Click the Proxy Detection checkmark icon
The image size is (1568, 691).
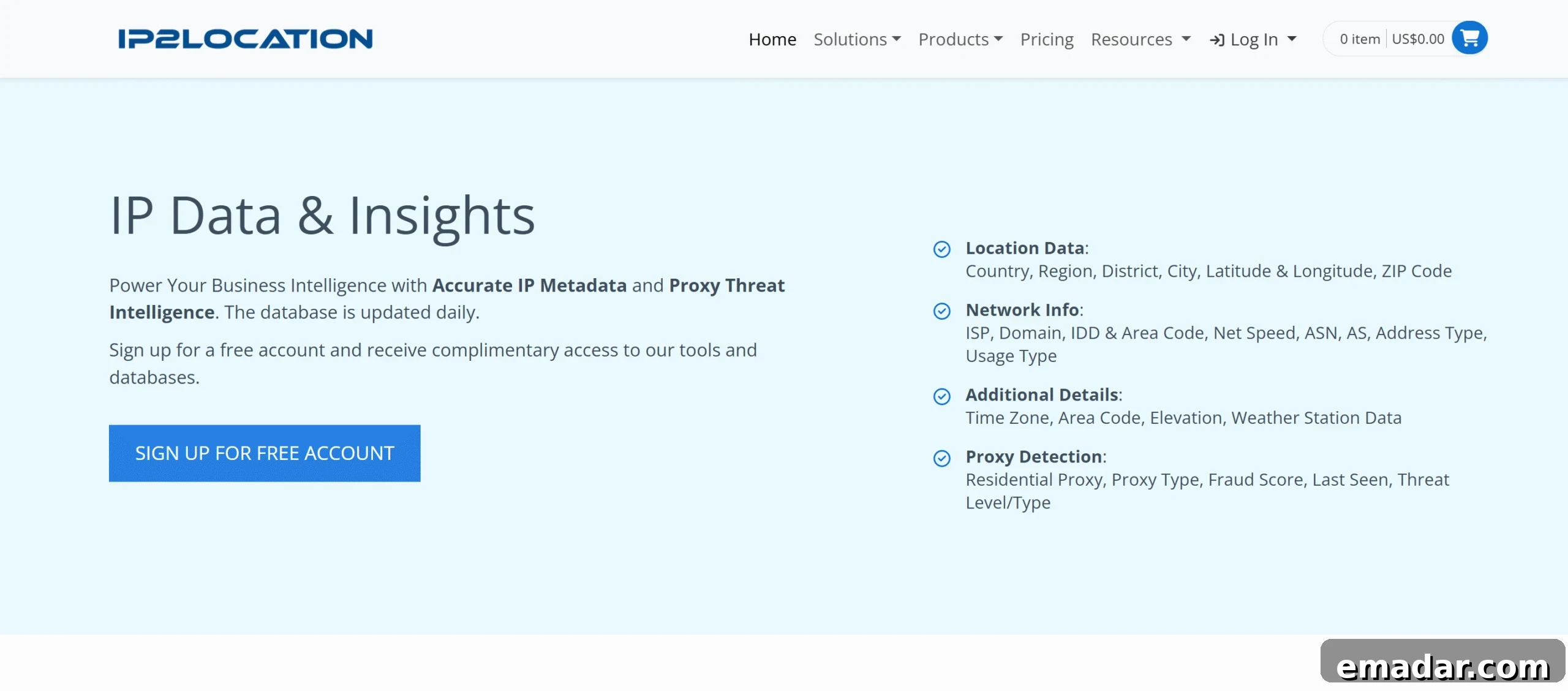941,458
